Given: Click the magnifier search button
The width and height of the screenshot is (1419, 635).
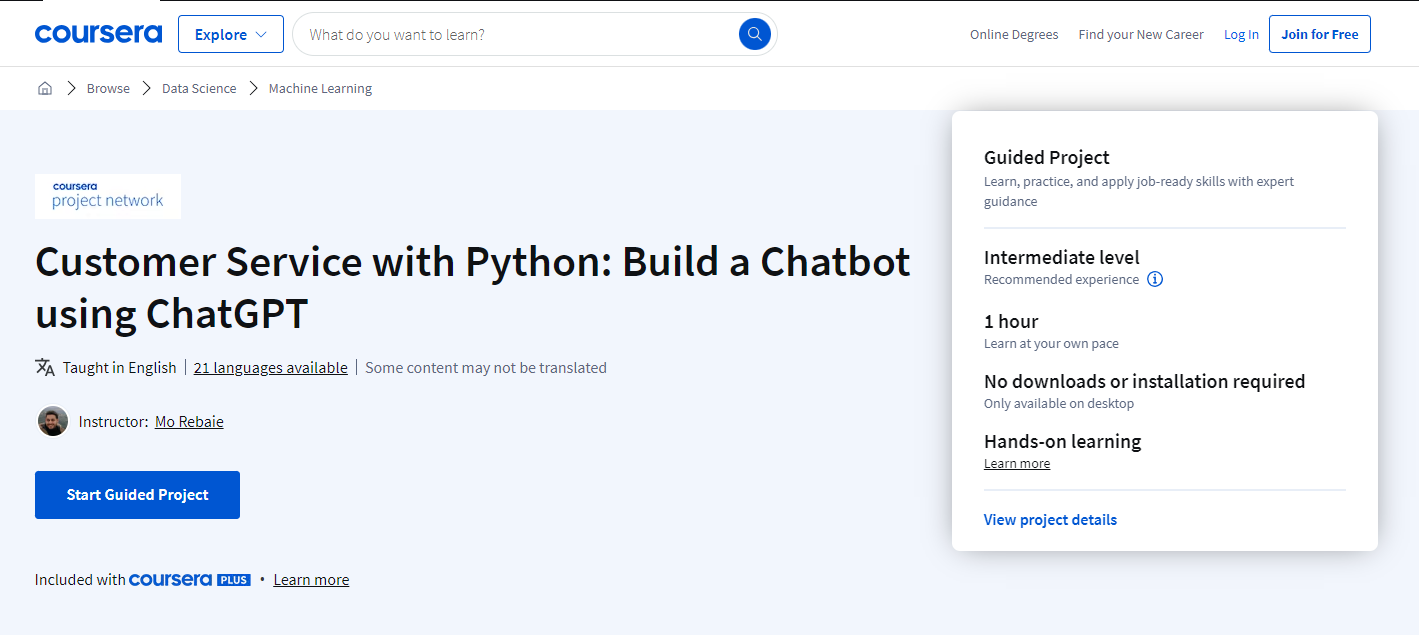Looking at the screenshot, I should point(755,34).
